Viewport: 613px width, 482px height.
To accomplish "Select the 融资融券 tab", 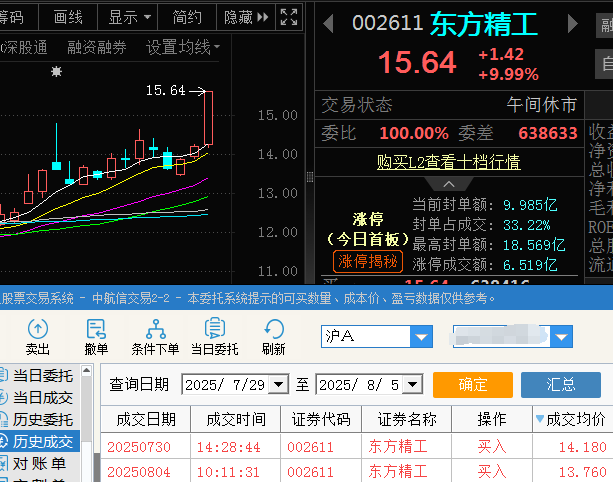I will click(97, 47).
